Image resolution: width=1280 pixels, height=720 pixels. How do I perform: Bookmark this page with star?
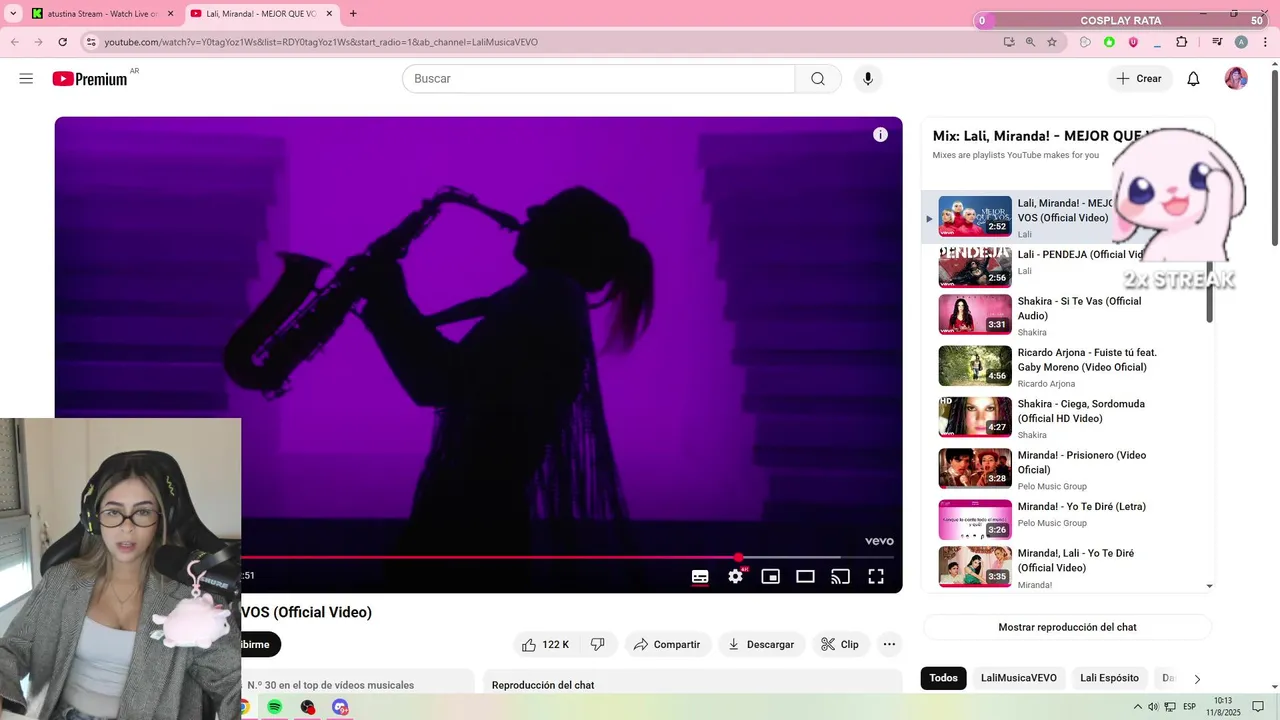(1052, 42)
